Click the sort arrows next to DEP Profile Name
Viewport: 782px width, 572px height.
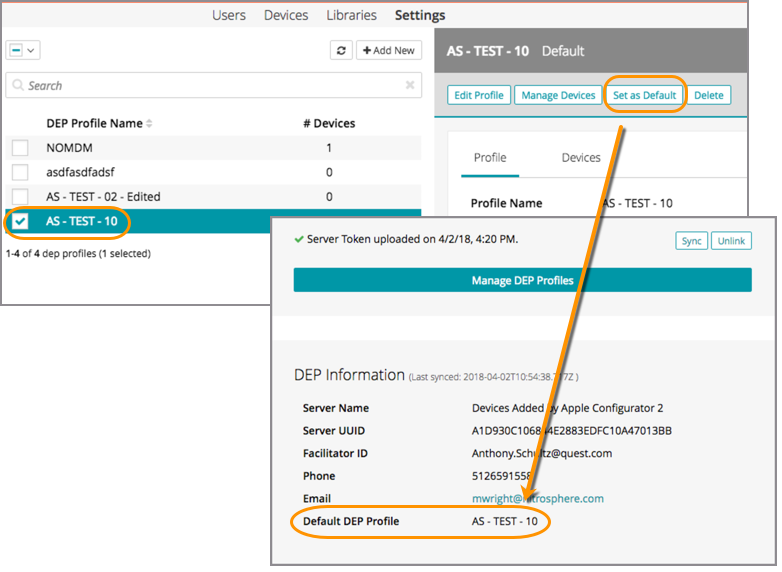click(150, 124)
